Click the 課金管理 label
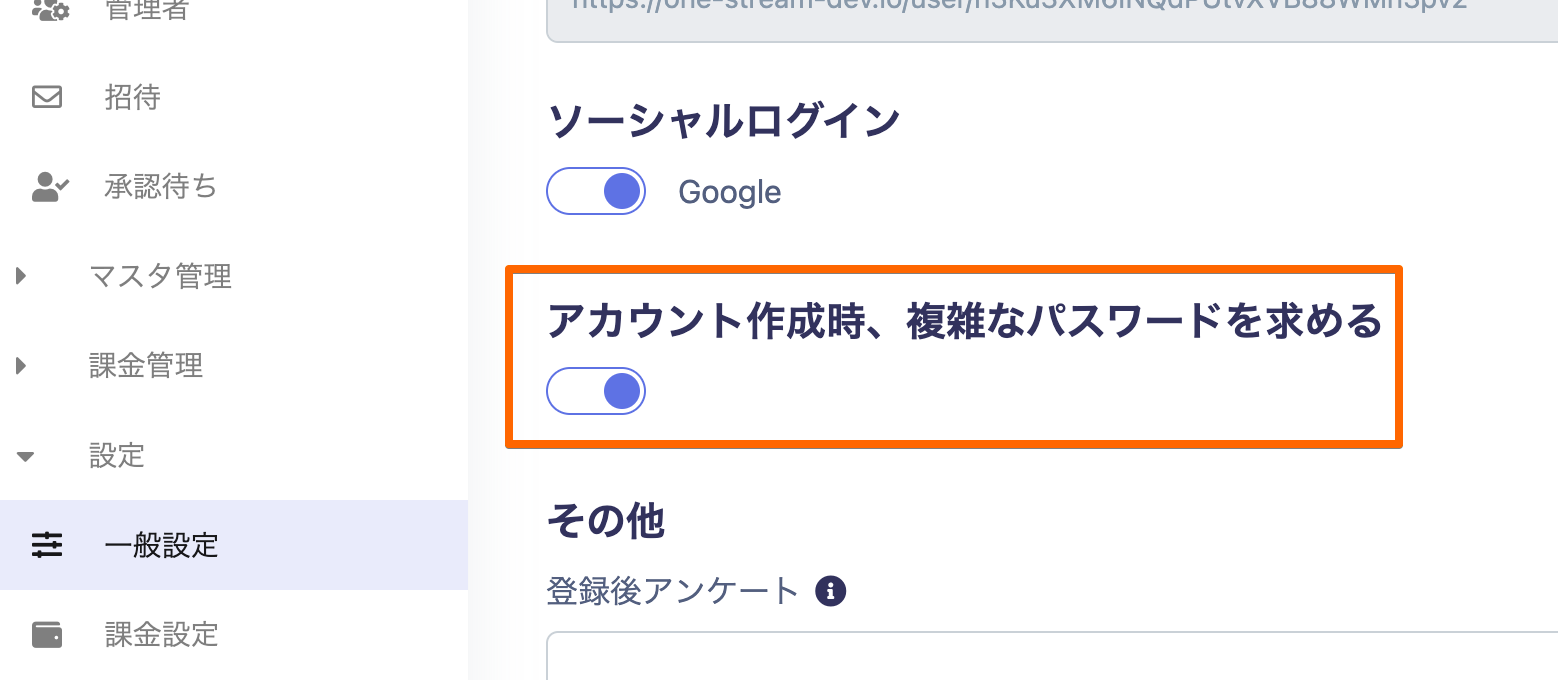1558x680 pixels. point(146,366)
